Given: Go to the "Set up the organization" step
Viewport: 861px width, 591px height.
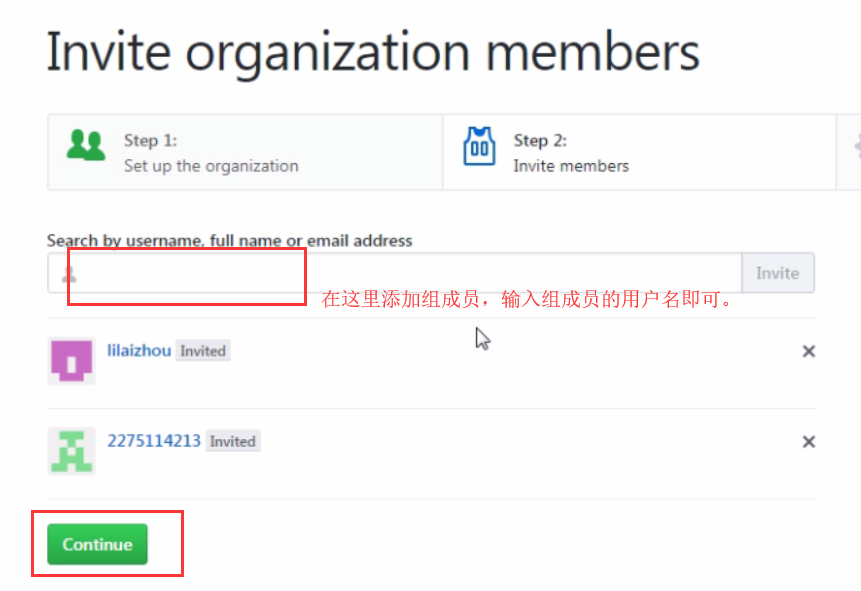Looking at the screenshot, I should (211, 166).
